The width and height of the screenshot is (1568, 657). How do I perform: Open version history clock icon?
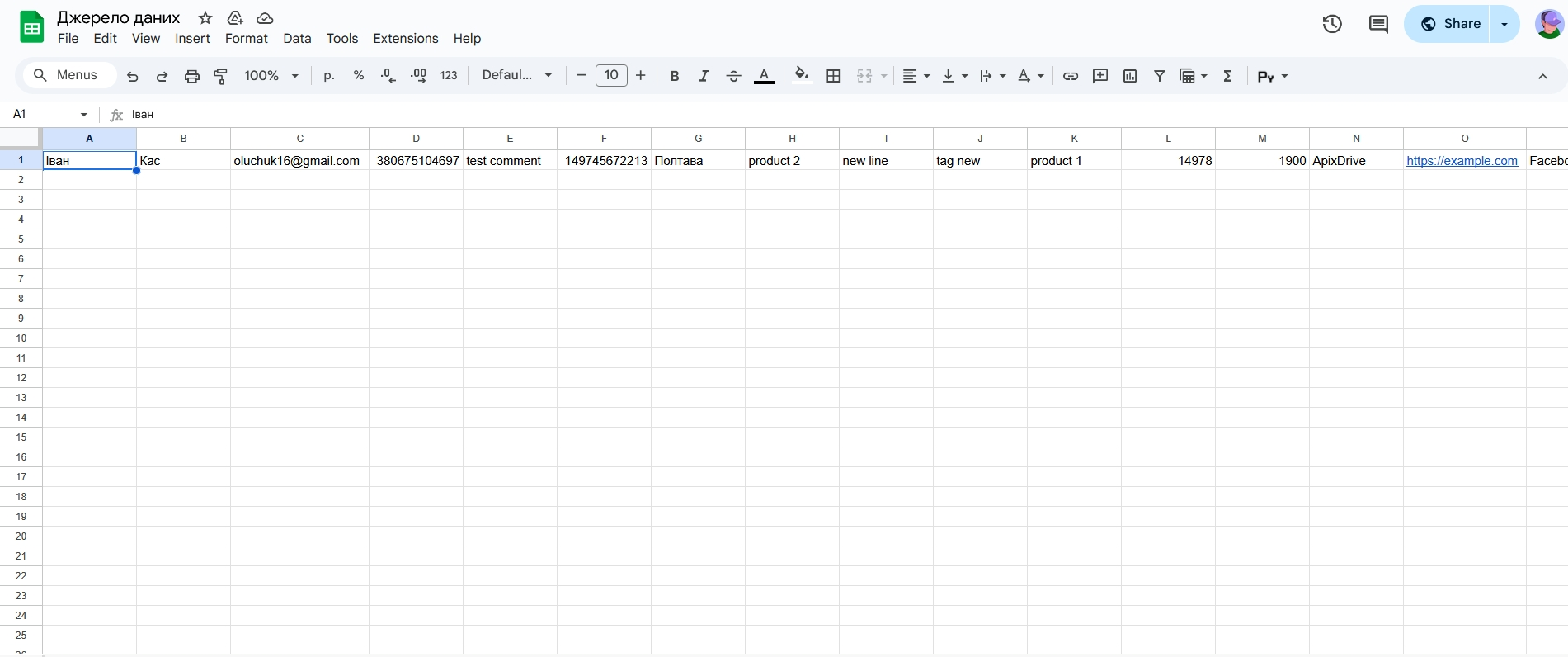pyautogui.click(x=1331, y=24)
